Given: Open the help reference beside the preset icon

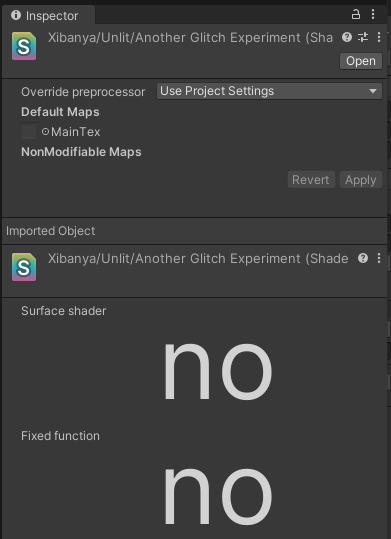Looking at the screenshot, I should pyautogui.click(x=347, y=37).
